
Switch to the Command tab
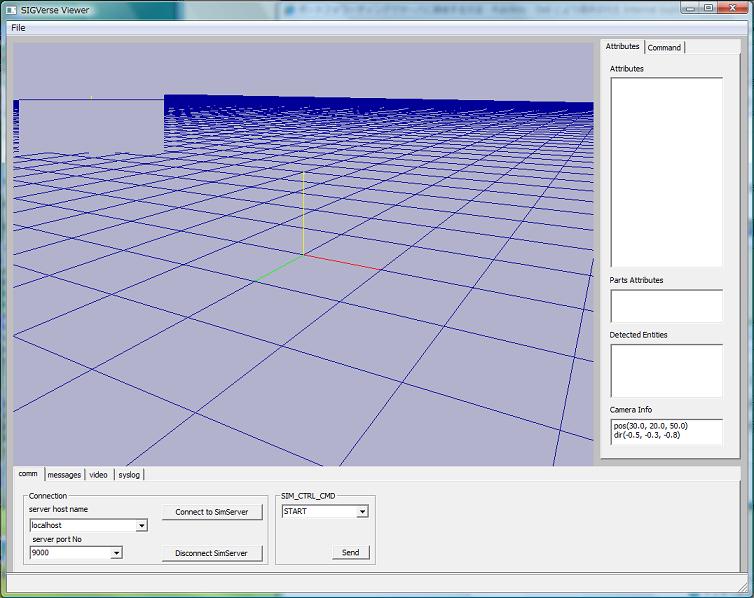(664, 47)
